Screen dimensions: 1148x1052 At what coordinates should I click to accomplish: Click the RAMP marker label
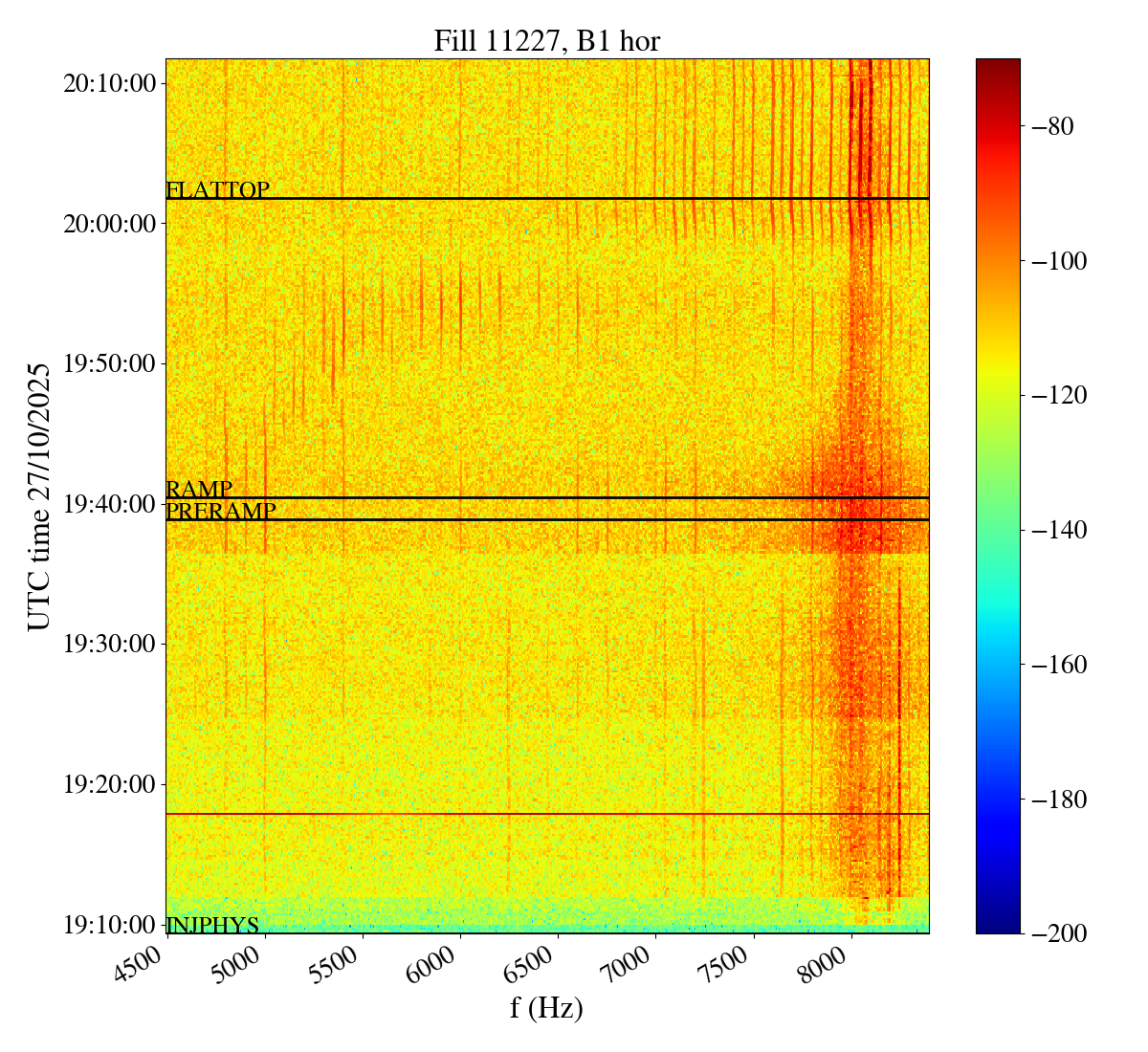click(199, 490)
